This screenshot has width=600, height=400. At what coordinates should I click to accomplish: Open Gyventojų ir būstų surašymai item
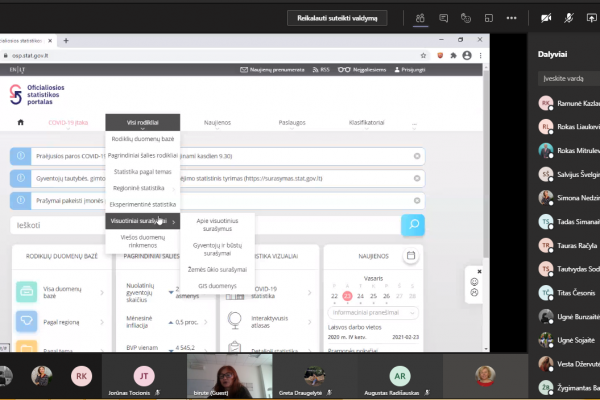pyautogui.click(x=217, y=249)
